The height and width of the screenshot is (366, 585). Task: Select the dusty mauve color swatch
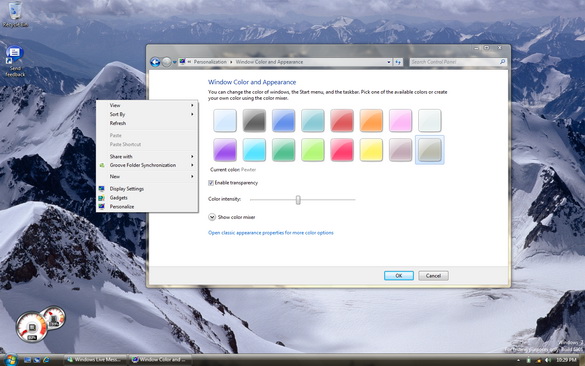tap(400, 150)
